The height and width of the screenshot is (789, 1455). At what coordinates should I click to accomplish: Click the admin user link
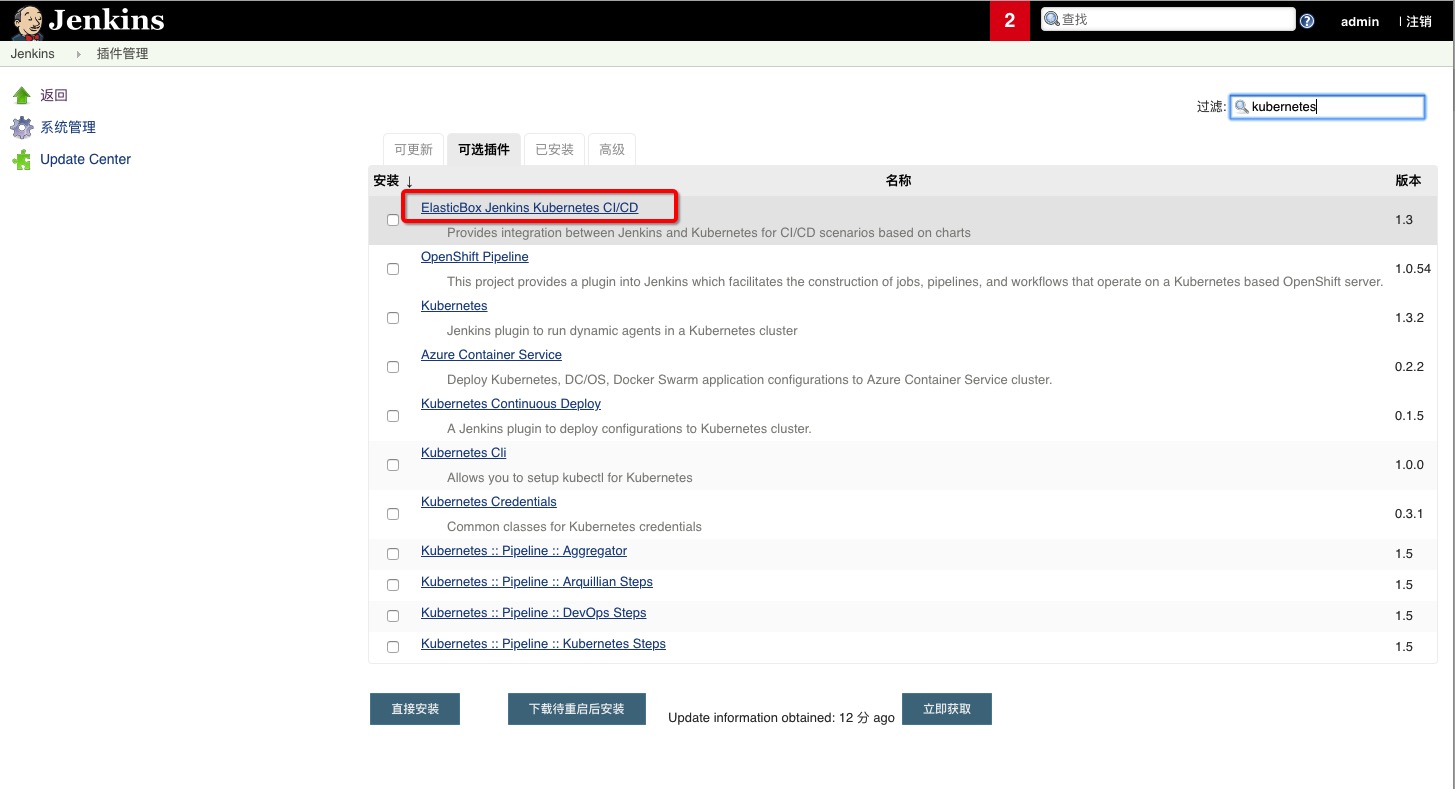tap(1360, 21)
